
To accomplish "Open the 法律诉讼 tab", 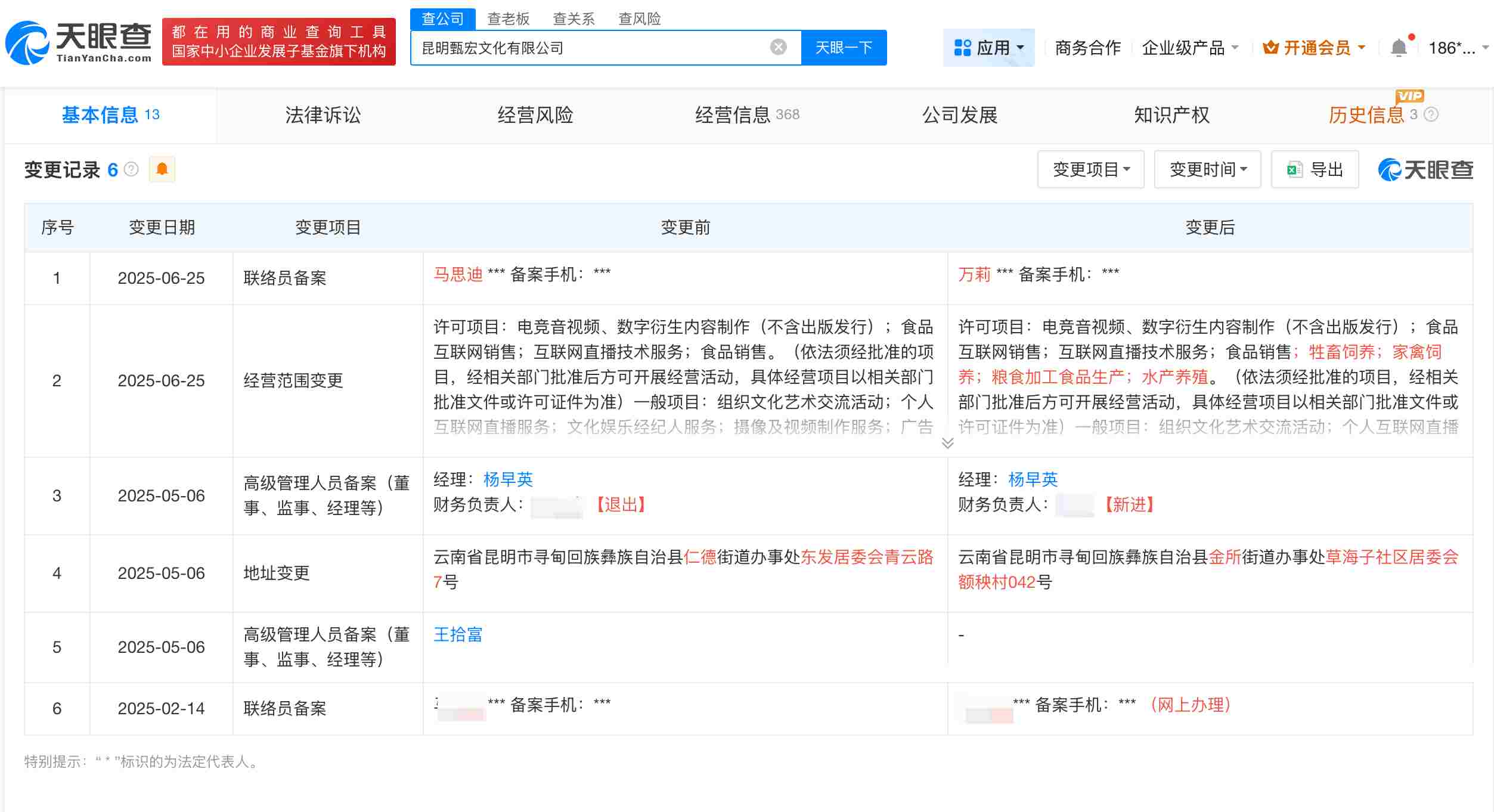I will [323, 115].
